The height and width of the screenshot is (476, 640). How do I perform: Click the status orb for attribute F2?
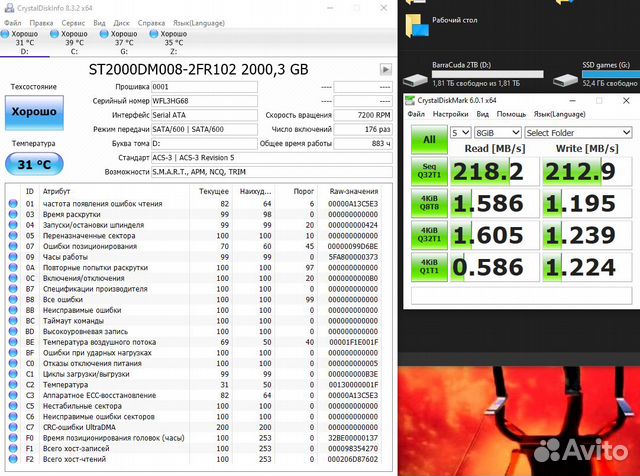coord(13,458)
